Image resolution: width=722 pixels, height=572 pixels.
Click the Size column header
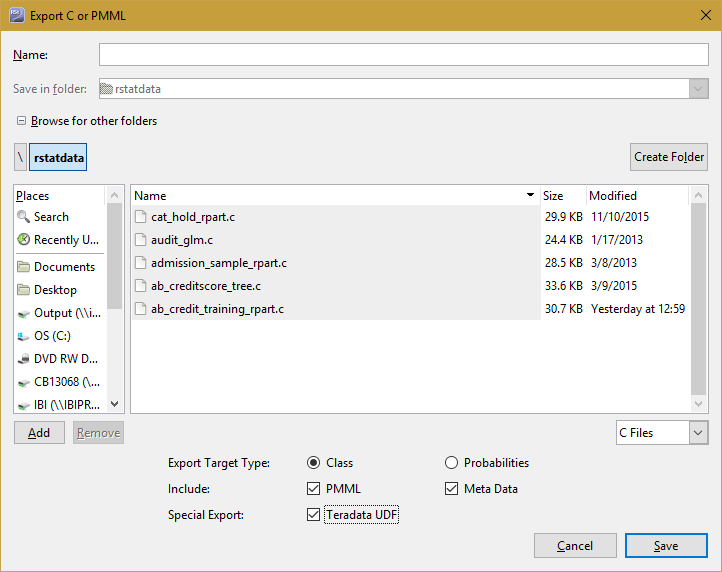pos(563,195)
